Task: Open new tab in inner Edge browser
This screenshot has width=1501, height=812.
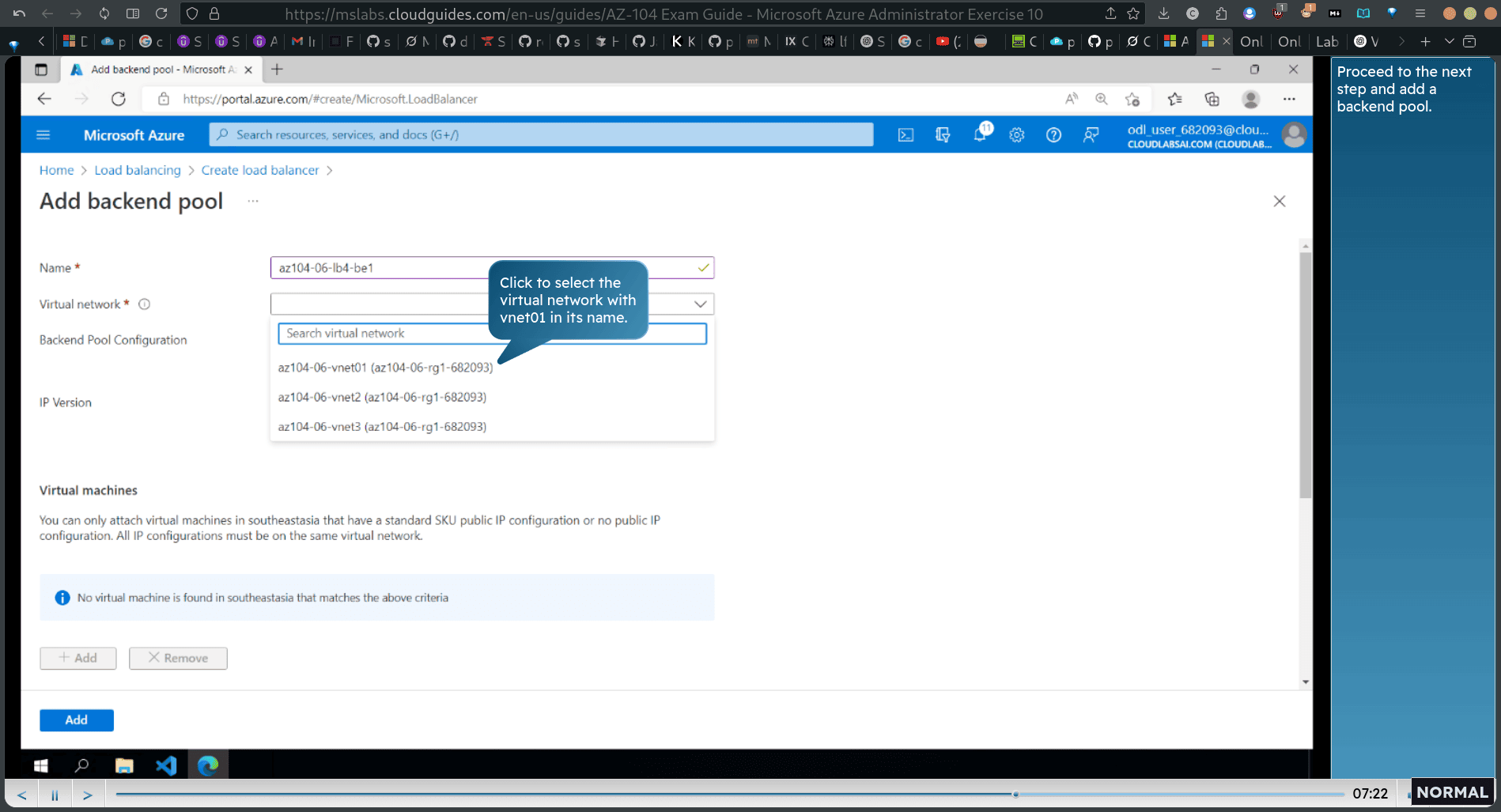Action: 277,70
